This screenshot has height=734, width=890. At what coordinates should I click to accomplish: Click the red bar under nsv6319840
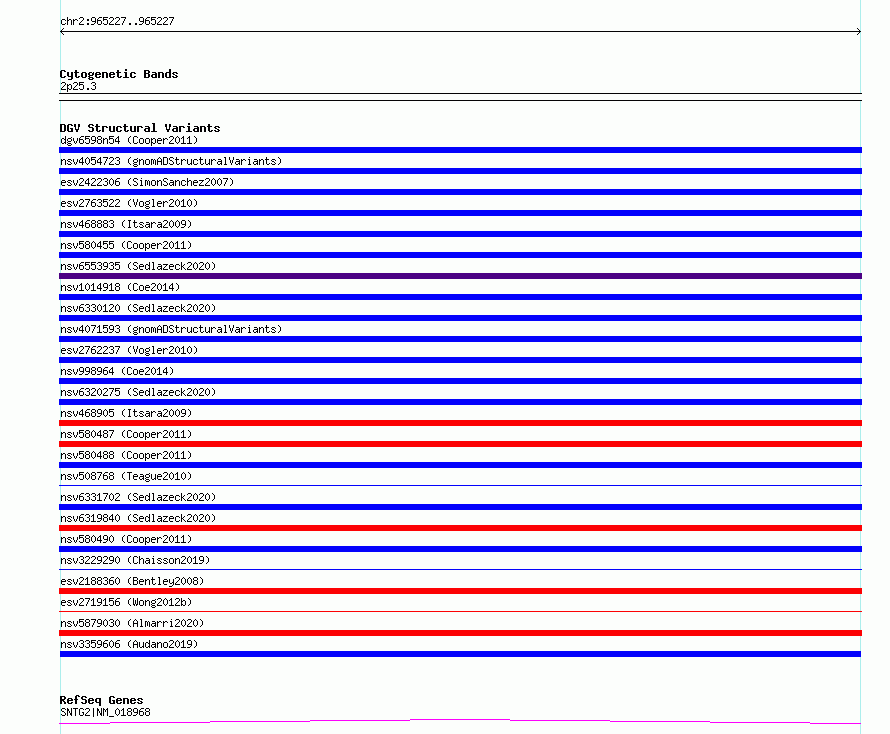[x=460, y=528]
